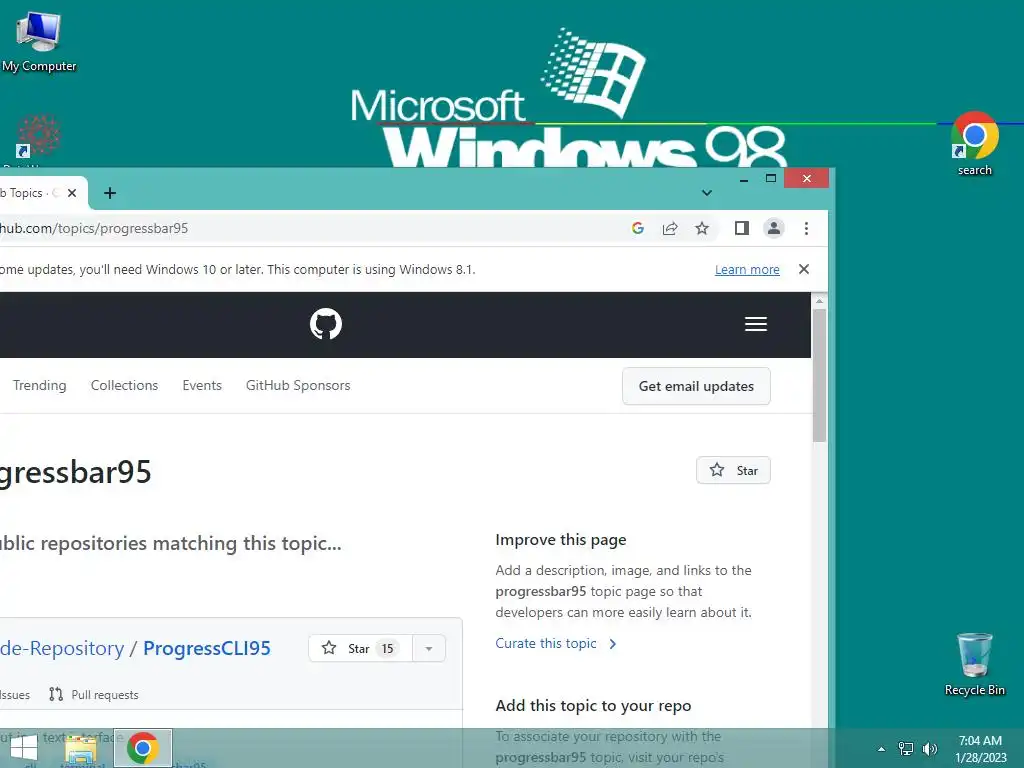Viewport: 1024px width, 768px height.
Task: Star the ProgressCLI95 repository
Action: (360, 648)
